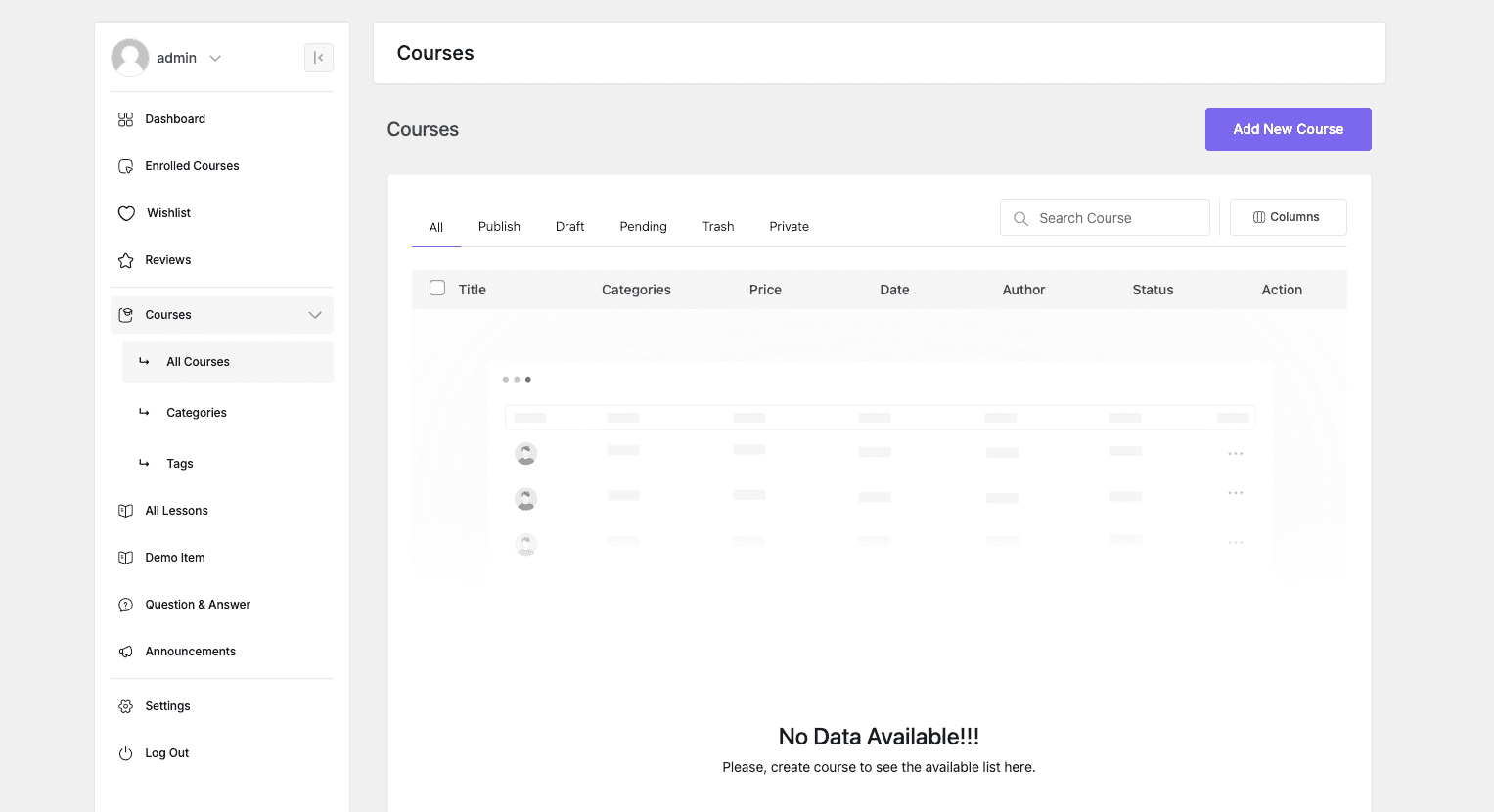Screen dimensions: 1494x812
Task: Click the Log Out power icon
Action: 125,753
